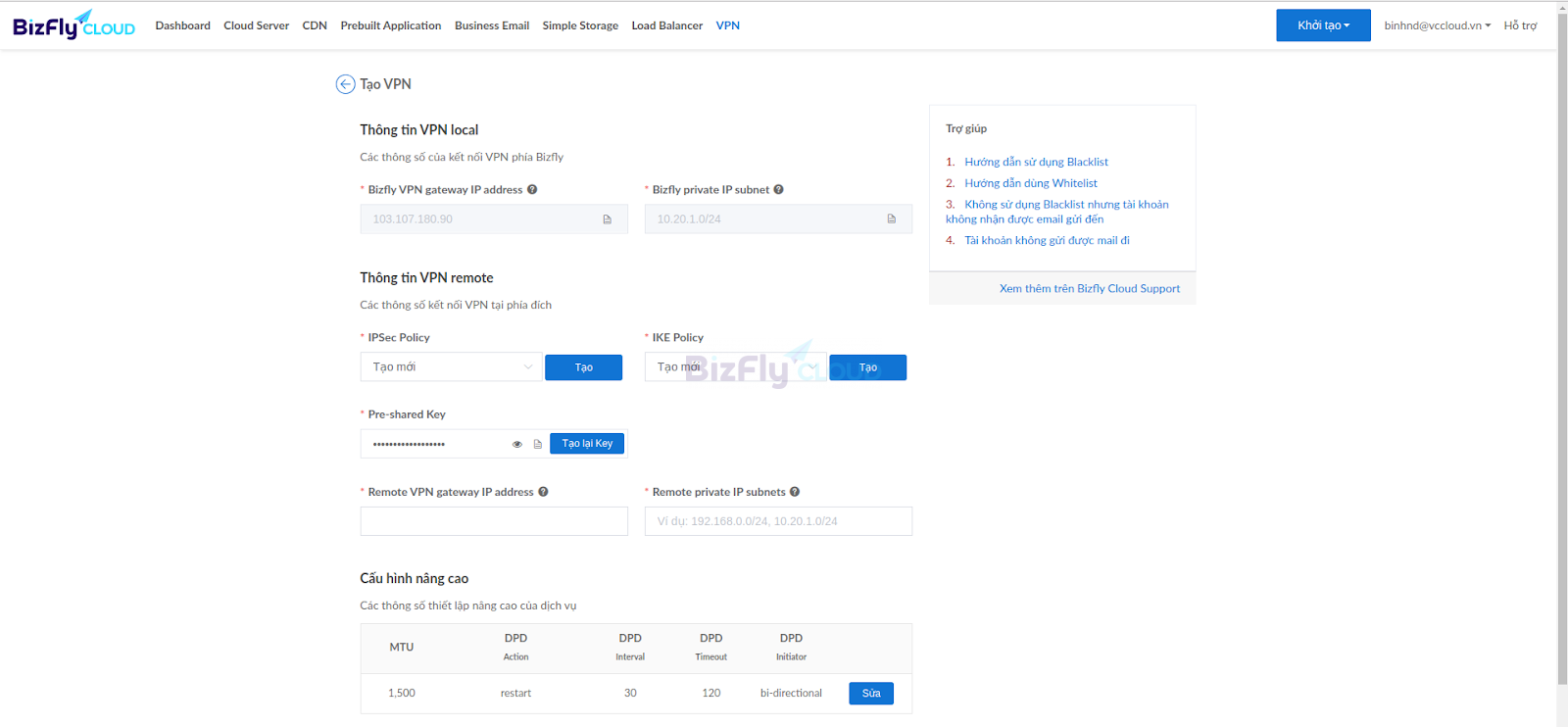Show help for Remote VPN gateway IP address
The image size is (1568, 727).
(x=543, y=492)
